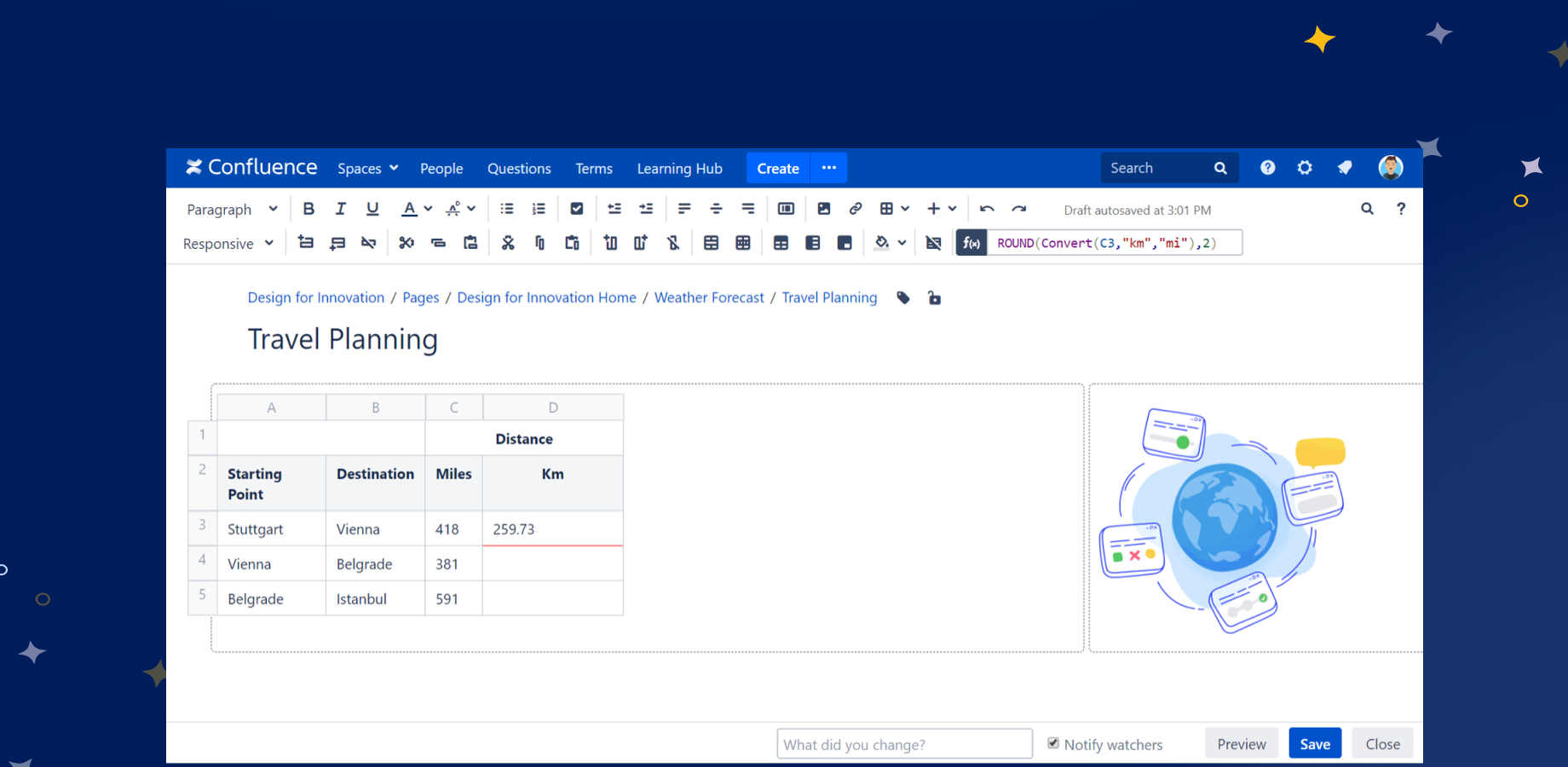This screenshot has width=1568, height=767.
Task: Click the cut row scissors icon
Action: (406, 243)
